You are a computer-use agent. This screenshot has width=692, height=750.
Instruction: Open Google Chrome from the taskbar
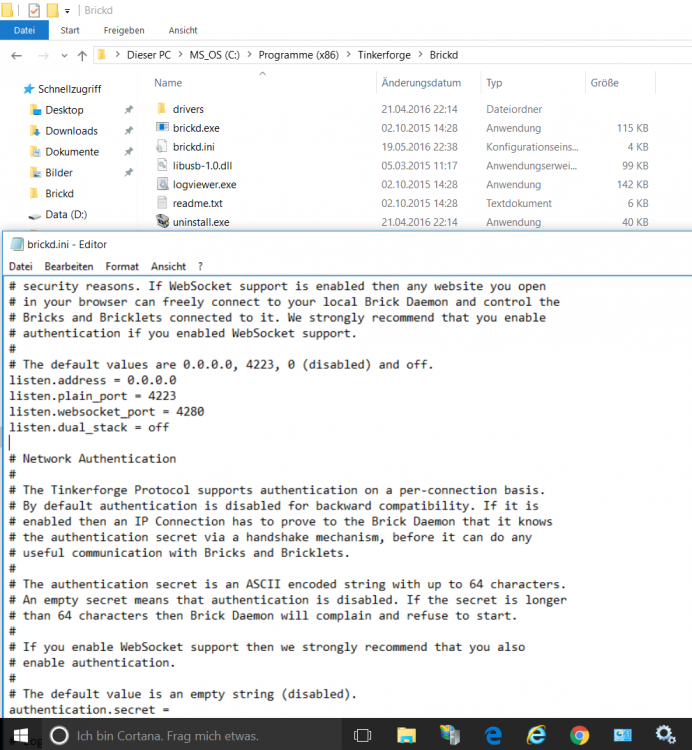pos(579,735)
